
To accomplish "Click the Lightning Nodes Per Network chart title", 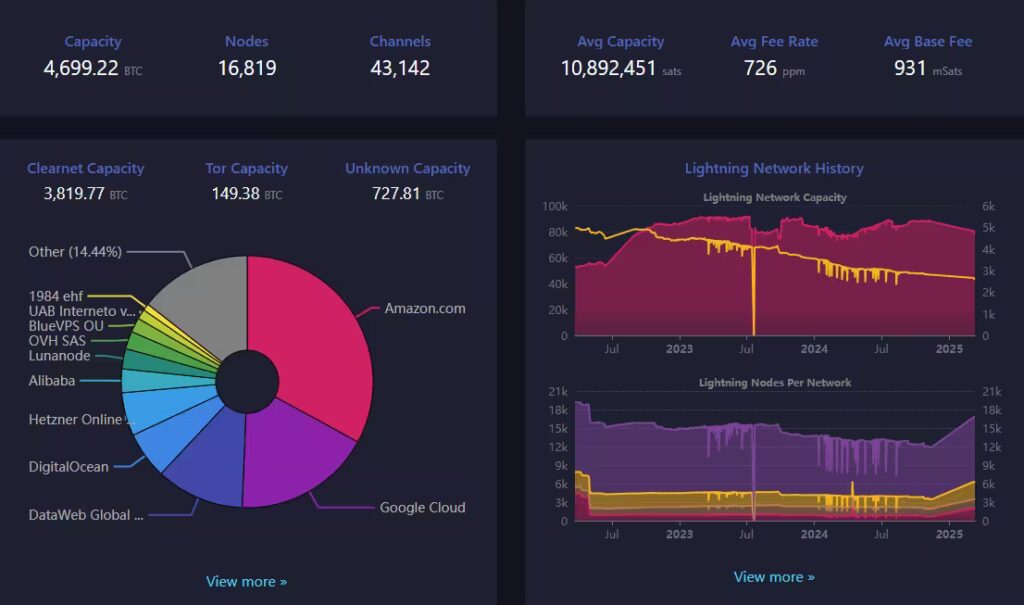I will click(774, 383).
